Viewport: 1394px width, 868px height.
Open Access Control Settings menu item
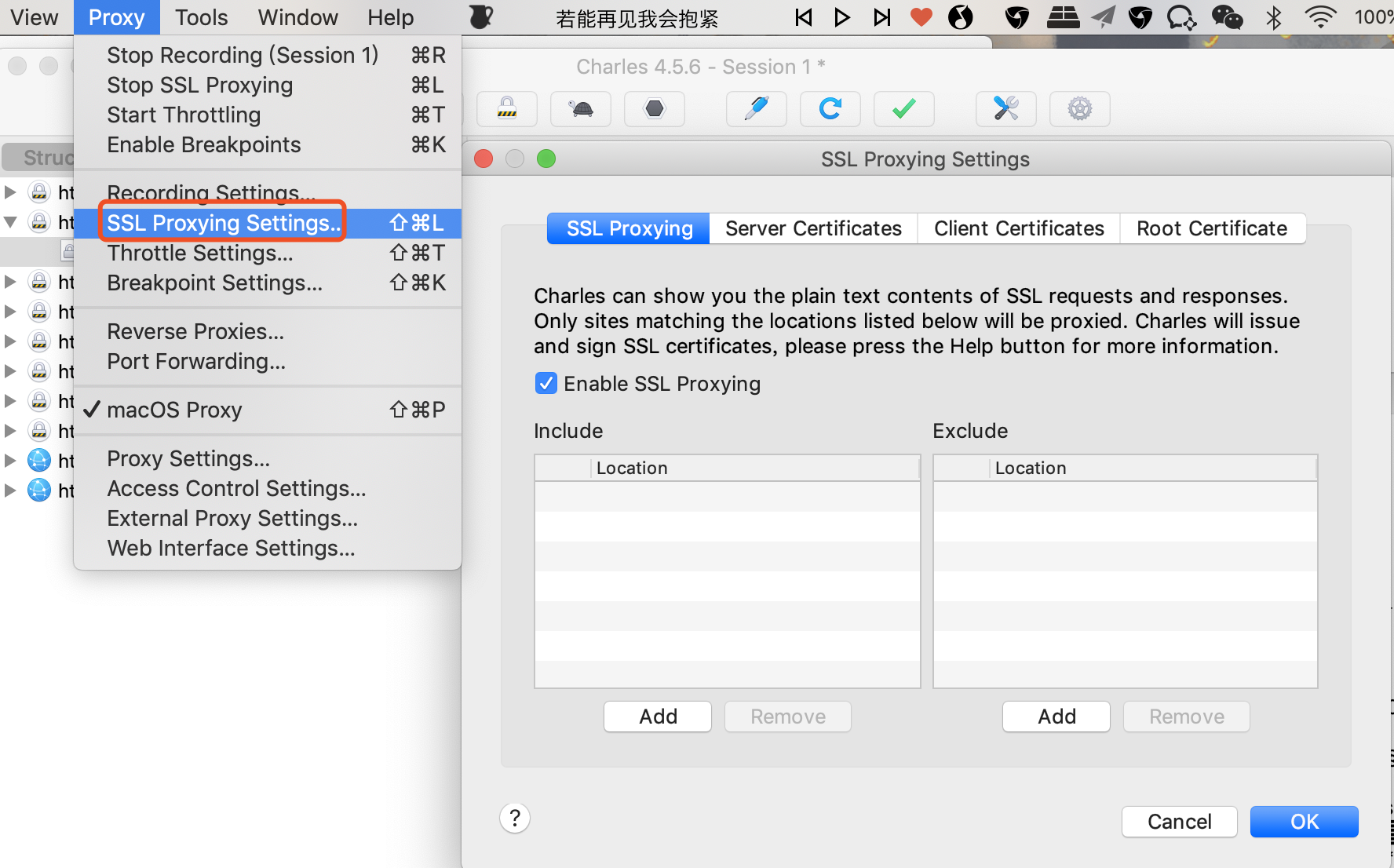coord(267,488)
